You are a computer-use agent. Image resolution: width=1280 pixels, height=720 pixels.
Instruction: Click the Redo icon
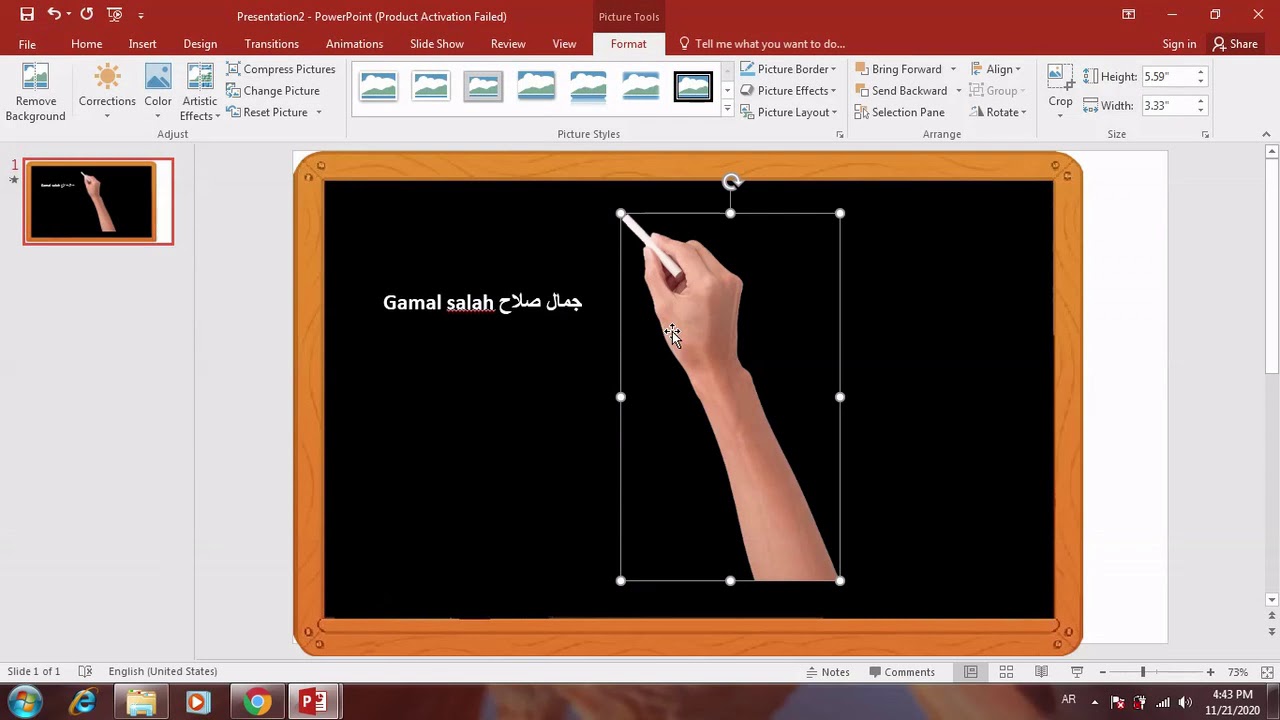coord(87,15)
